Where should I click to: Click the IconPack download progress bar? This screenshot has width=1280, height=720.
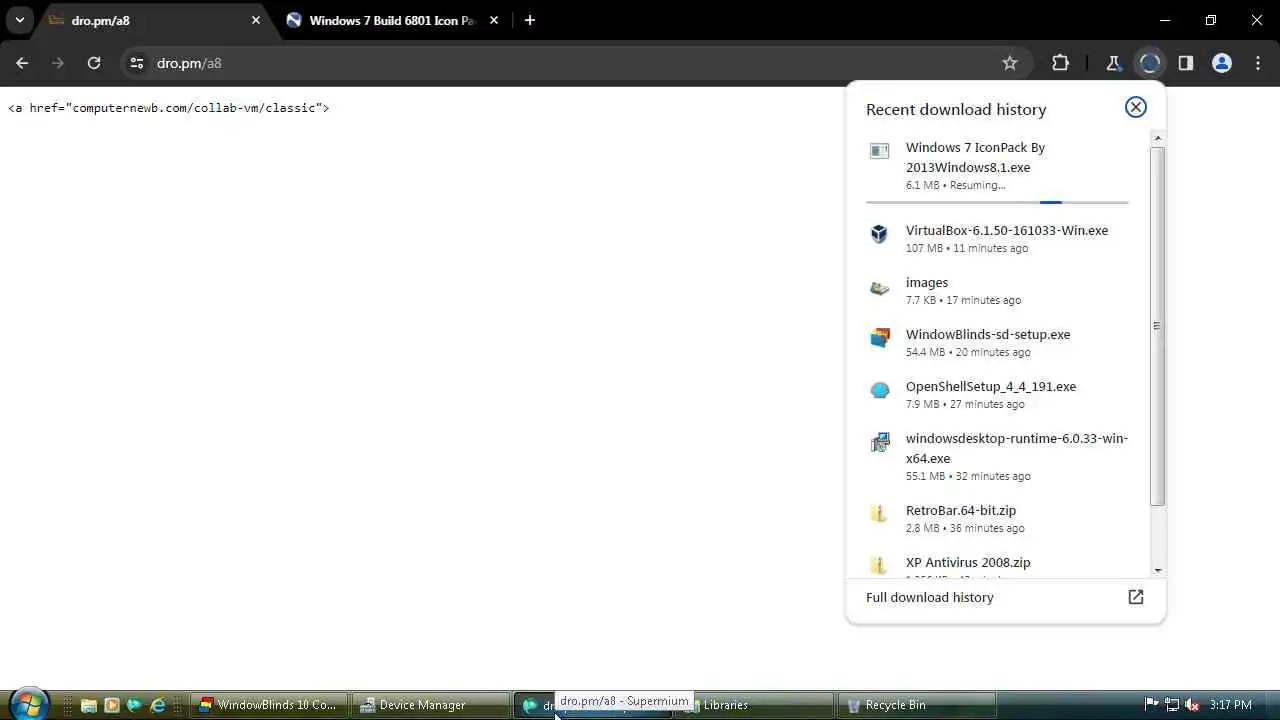click(x=997, y=202)
